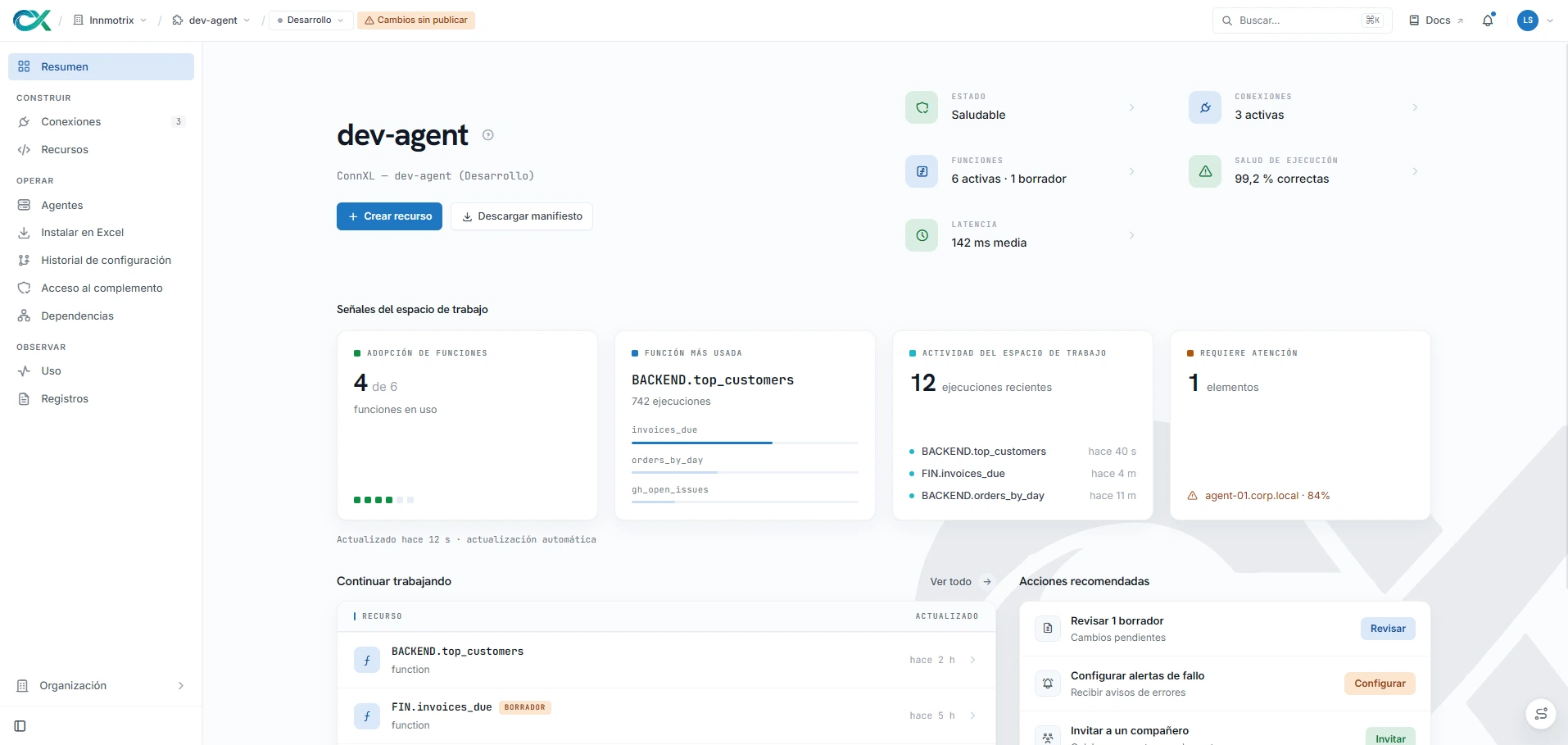Open Instalar en Excel
The image size is (1568, 745).
[x=101, y=232]
